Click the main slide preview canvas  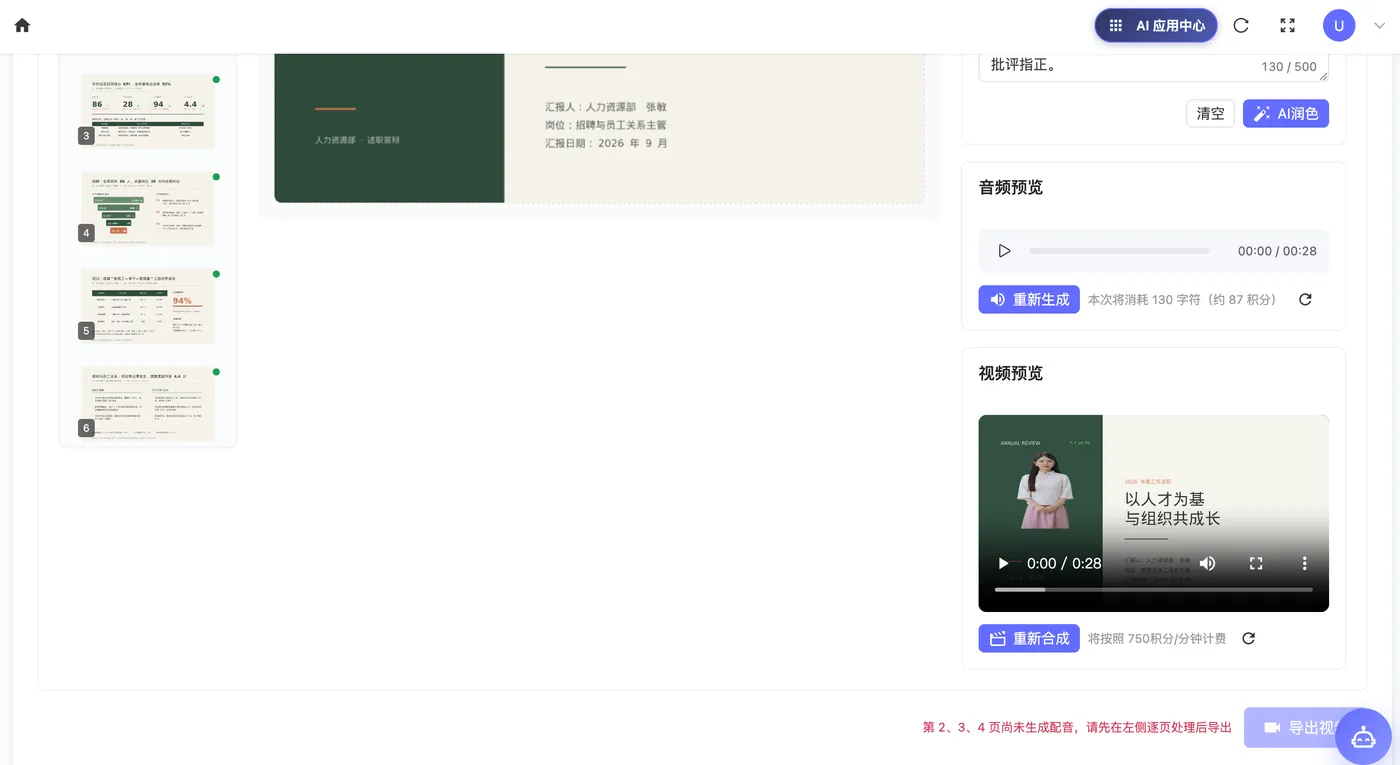[x=600, y=128]
